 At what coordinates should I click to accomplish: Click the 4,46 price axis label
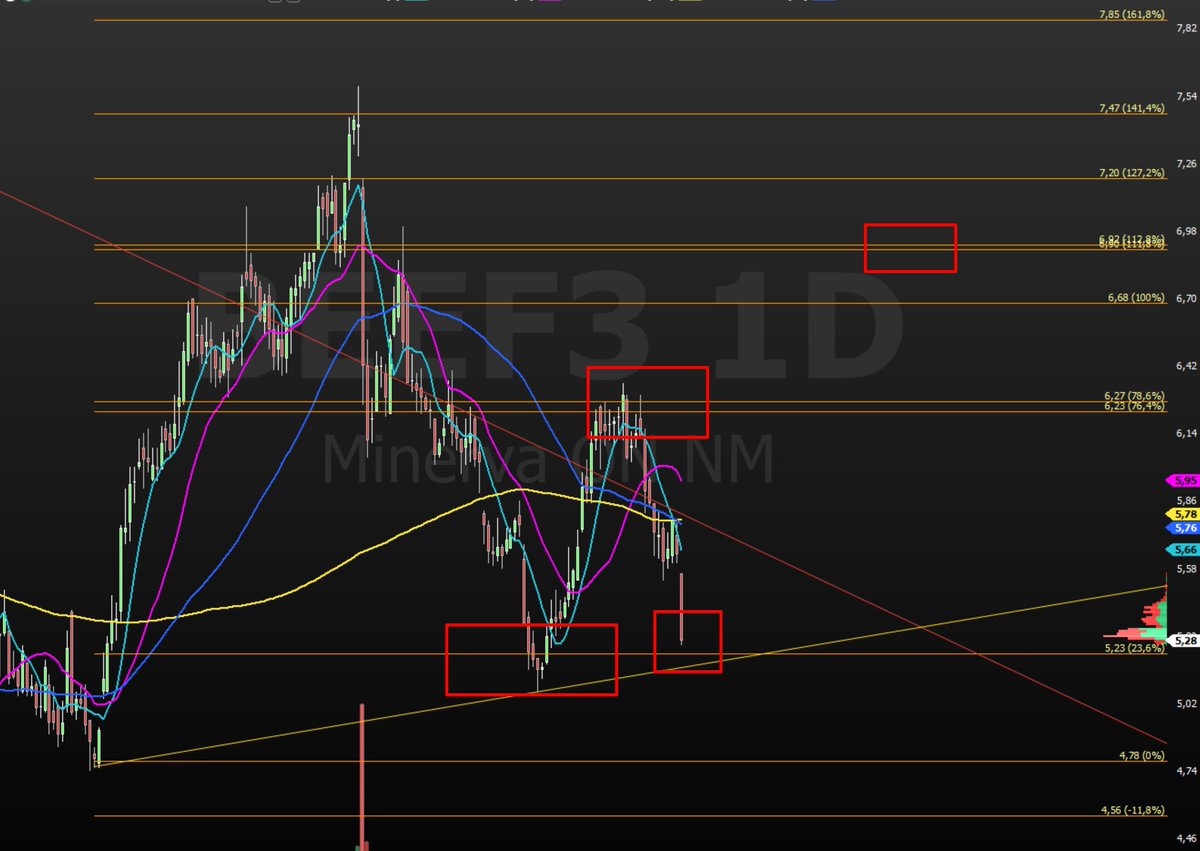coord(1187,838)
